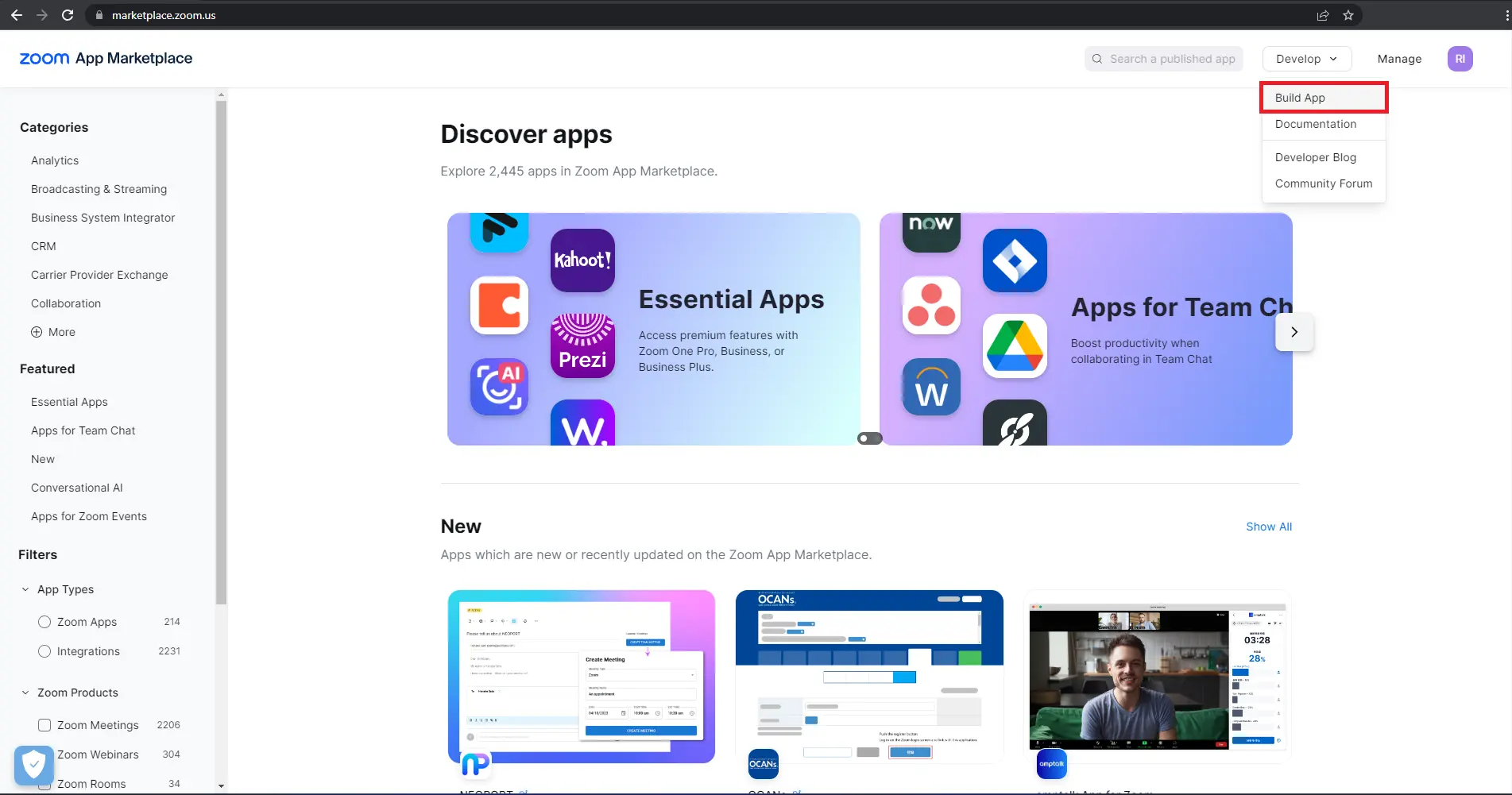This screenshot has height=795, width=1512.
Task: Click the amptalk app logo icon
Action: pos(1051,764)
